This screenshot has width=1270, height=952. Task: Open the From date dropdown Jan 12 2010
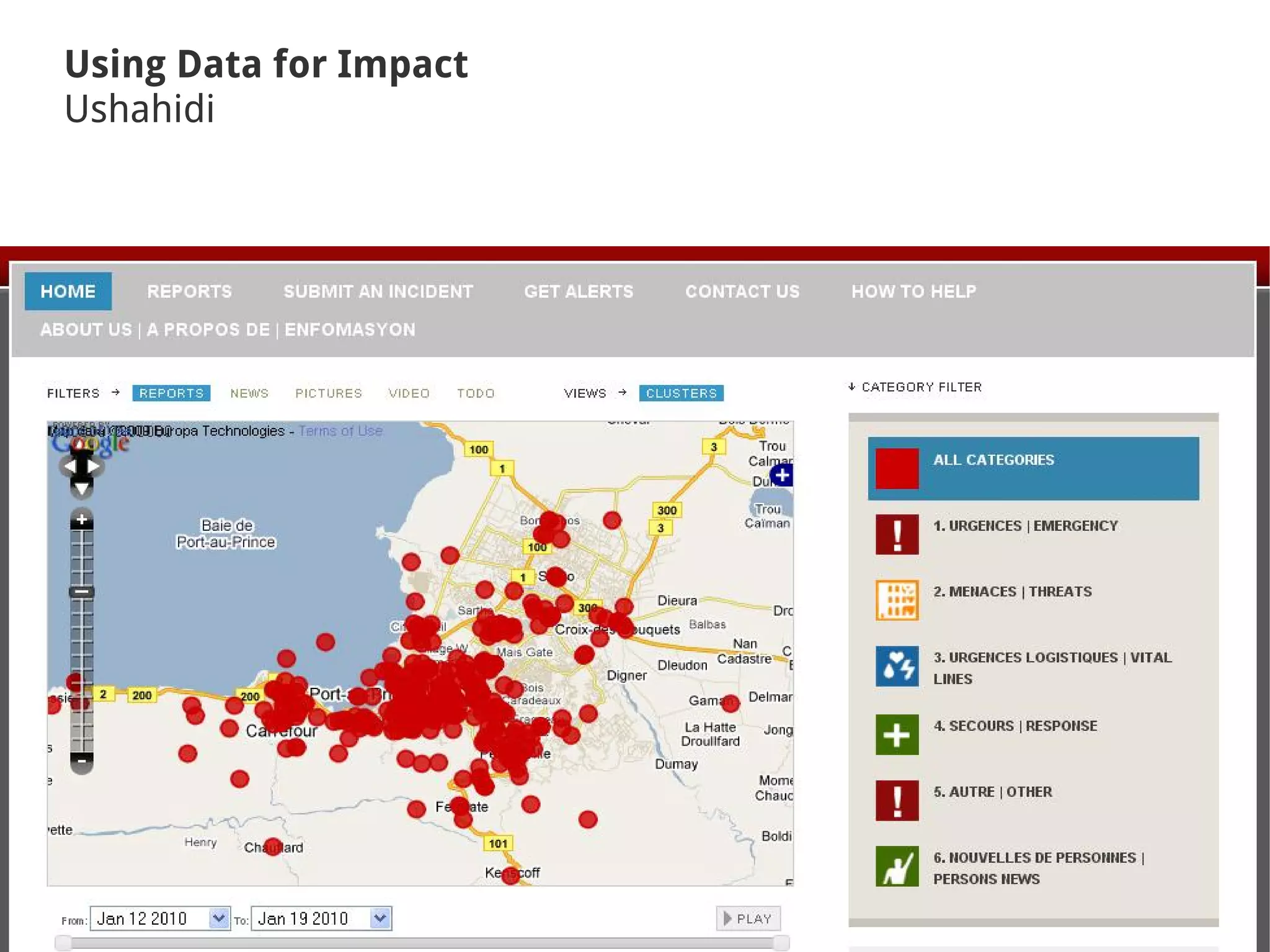coord(160,919)
